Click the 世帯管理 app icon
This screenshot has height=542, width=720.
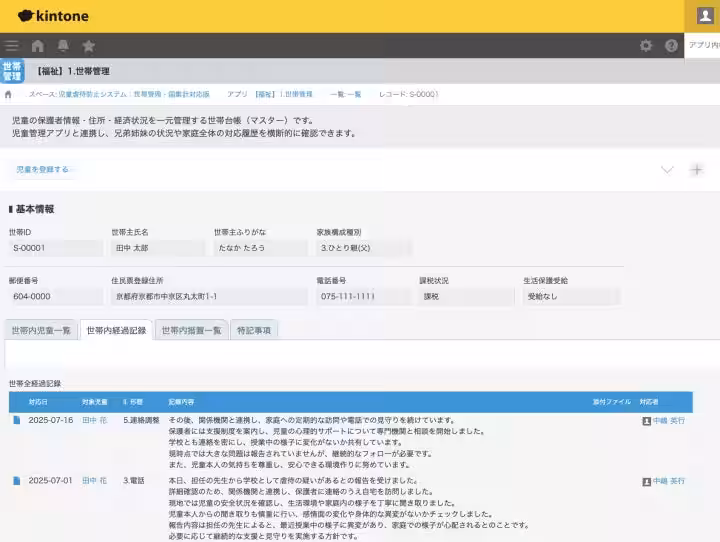click(x=12, y=71)
